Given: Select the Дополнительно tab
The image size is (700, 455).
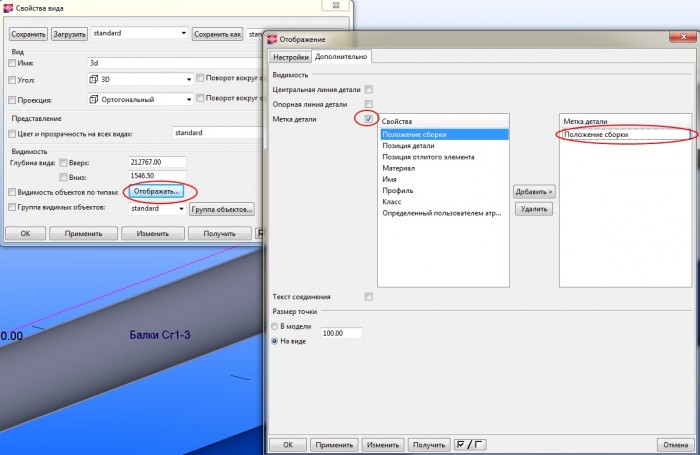Looking at the screenshot, I should click(x=341, y=58).
